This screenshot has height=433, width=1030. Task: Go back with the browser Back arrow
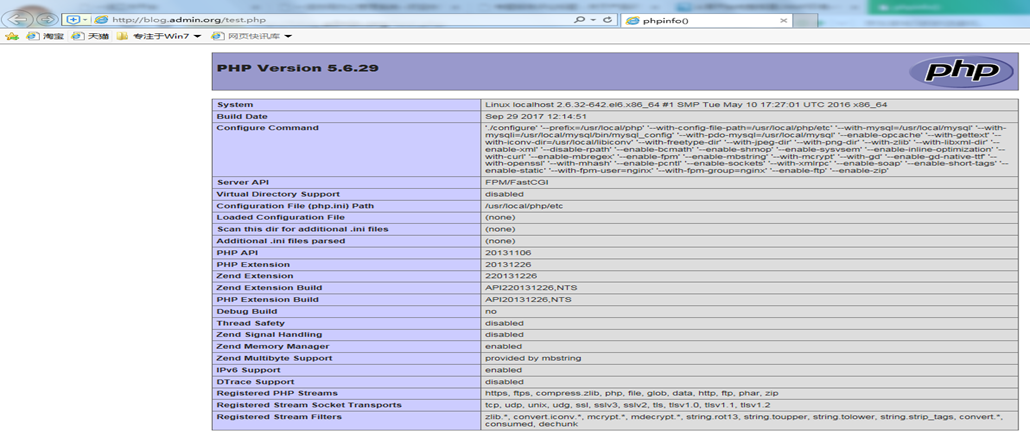coord(20,20)
